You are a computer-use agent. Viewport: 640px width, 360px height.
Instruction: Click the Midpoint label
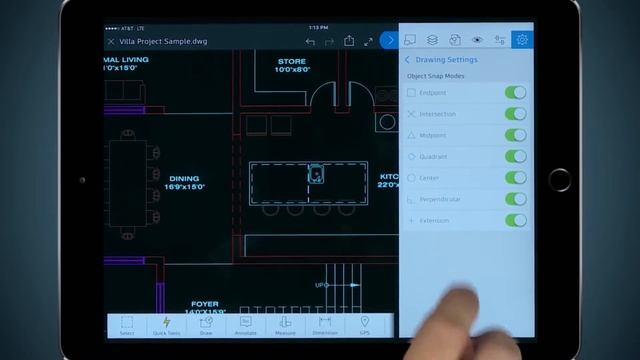433,136
